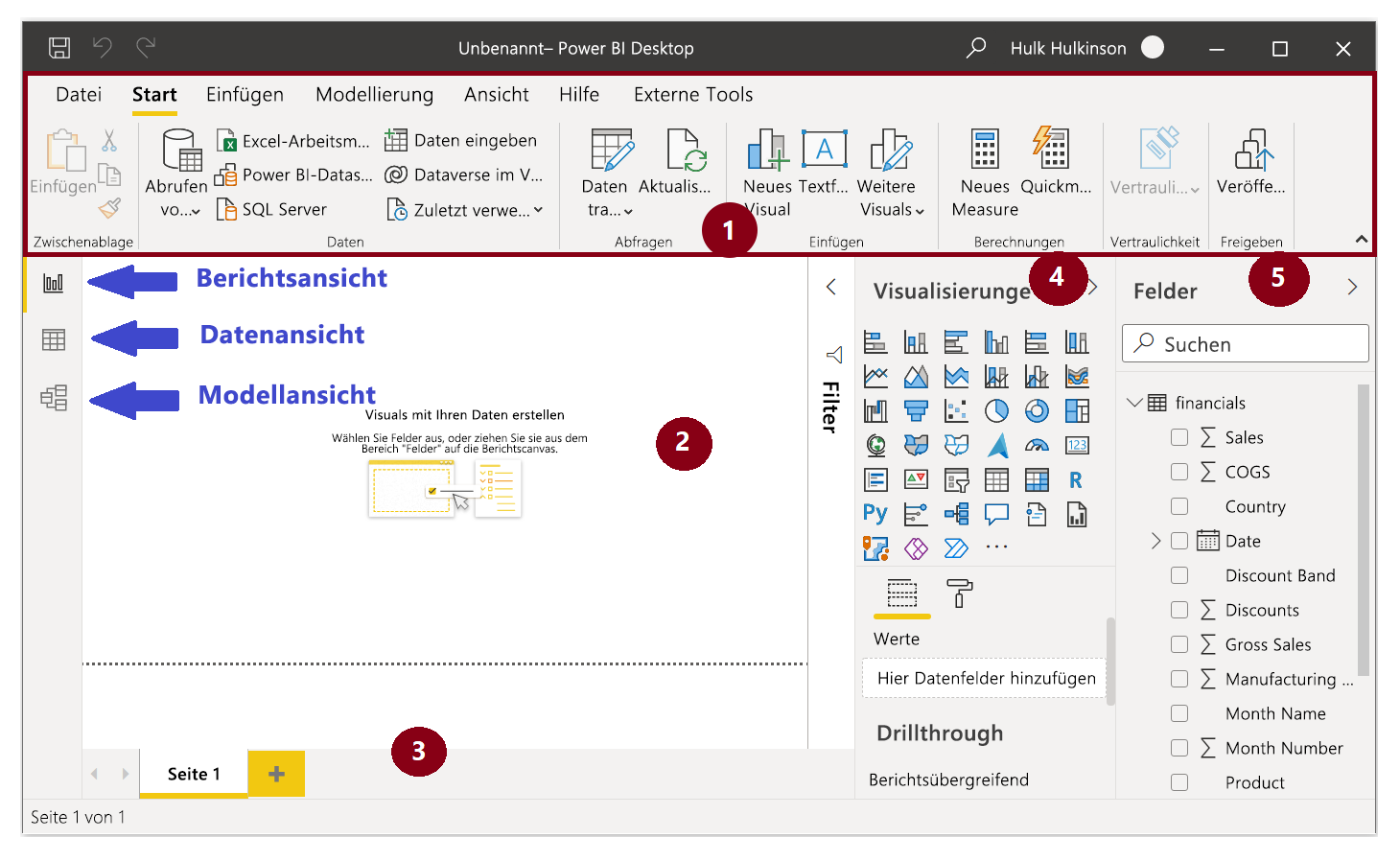
Task: Select the scatter chart visual
Action: point(956,410)
